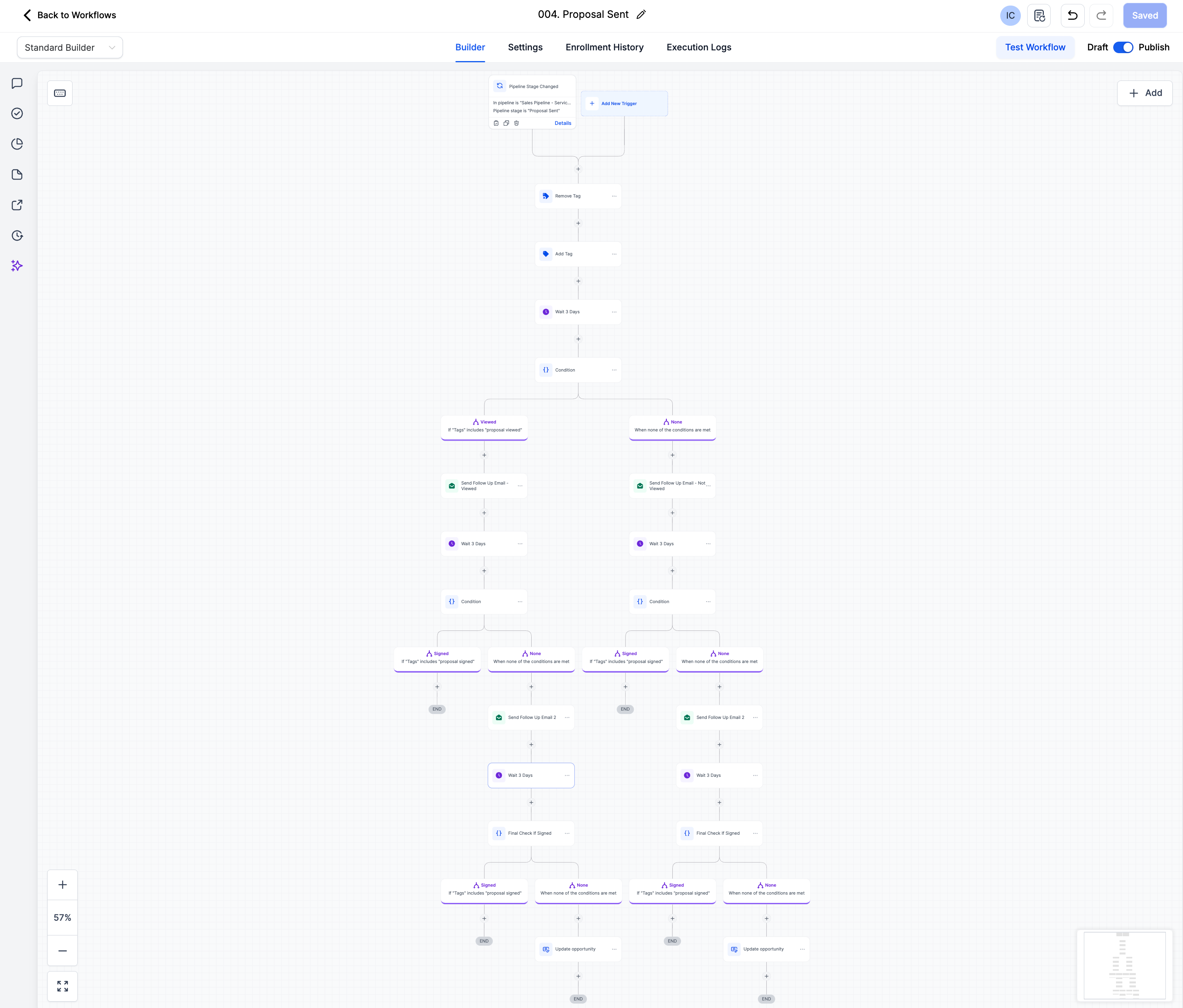The height and width of the screenshot is (1008, 1183).
Task: Open the comments icon in left sidebar
Action: pos(17,83)
